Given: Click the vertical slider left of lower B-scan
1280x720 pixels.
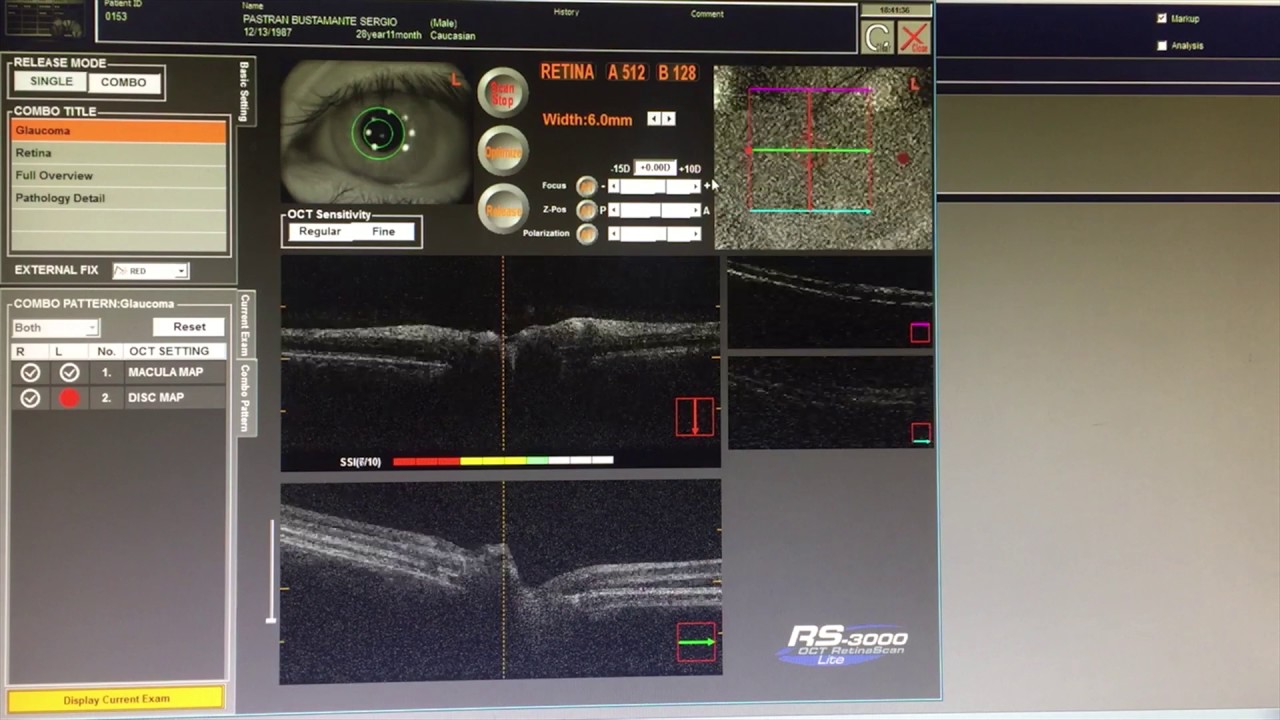Looking at the screenshot, I should 270,570.
